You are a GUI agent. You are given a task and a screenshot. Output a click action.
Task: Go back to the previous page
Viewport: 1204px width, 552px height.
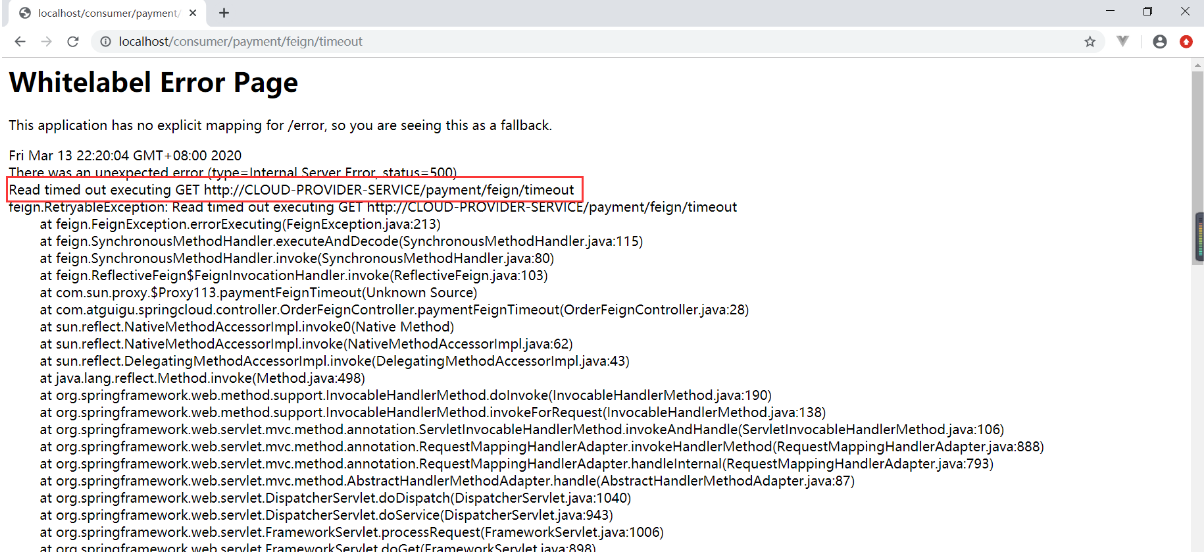click(x=20, y=42)
